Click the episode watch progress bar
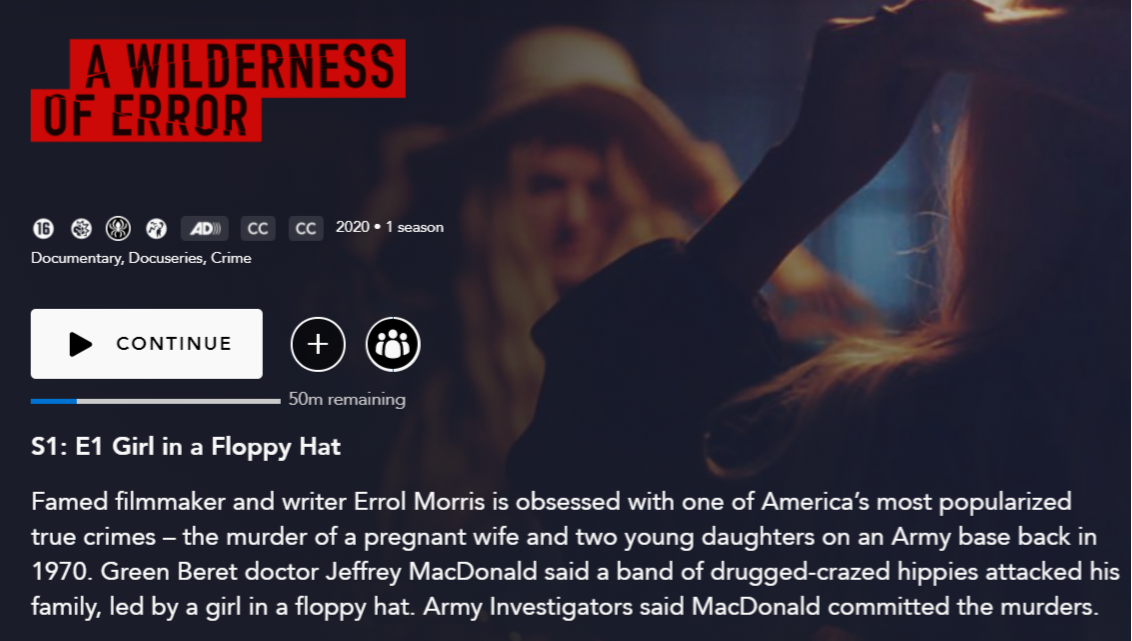1132x641 pixels. click(155, 401)
